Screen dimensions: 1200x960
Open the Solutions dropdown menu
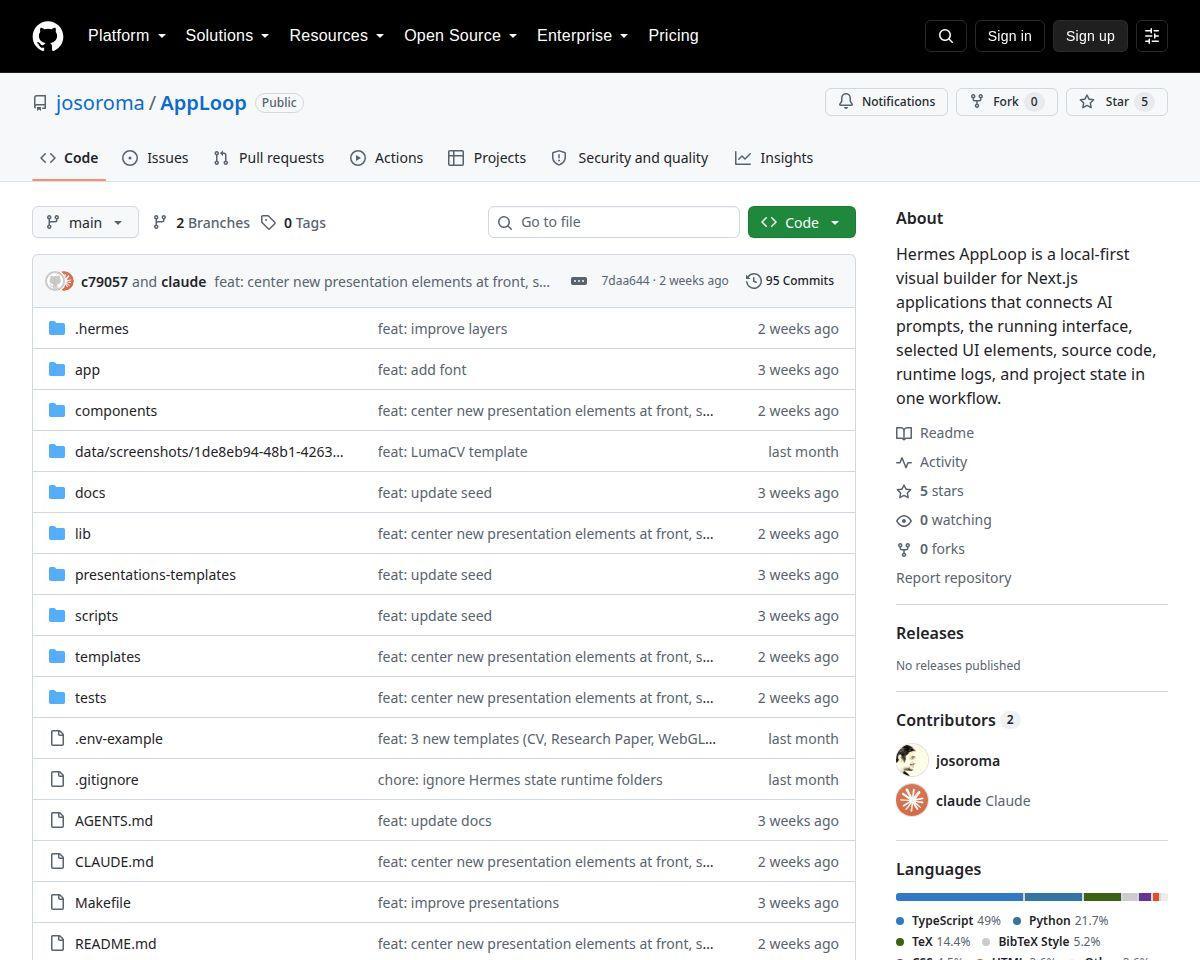click(x=227, y=36)
